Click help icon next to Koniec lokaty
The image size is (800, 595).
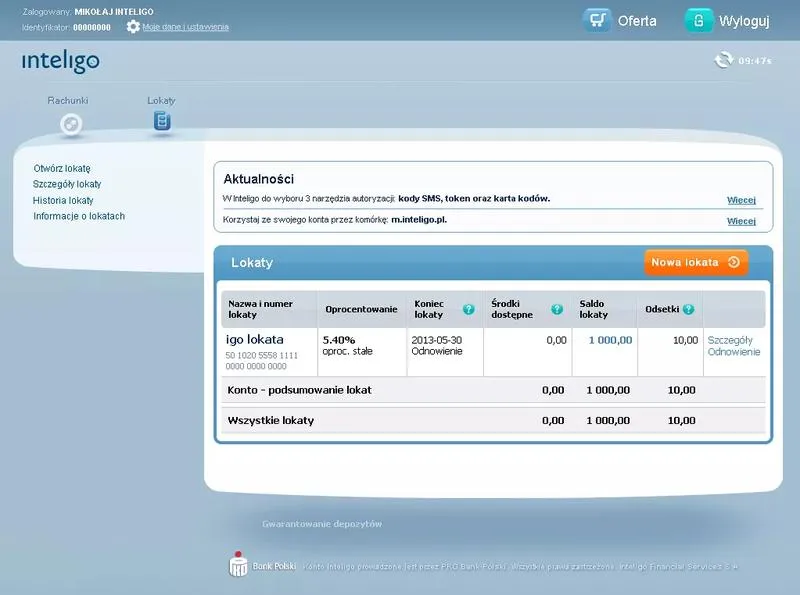[468, 309]
